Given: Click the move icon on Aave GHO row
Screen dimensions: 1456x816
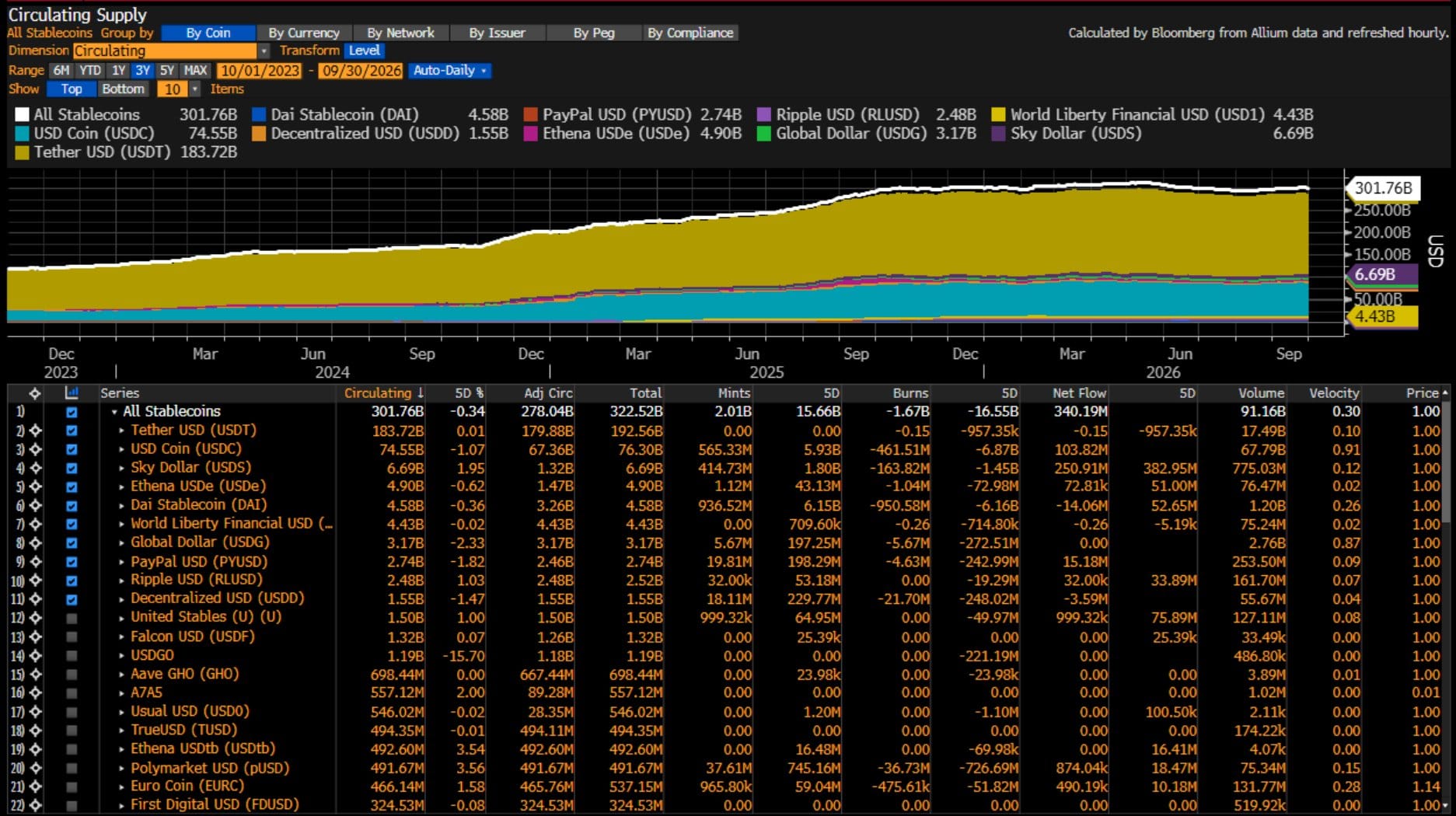Looking at the screenshot, I should pyautogui.click(x=36, y=674).
